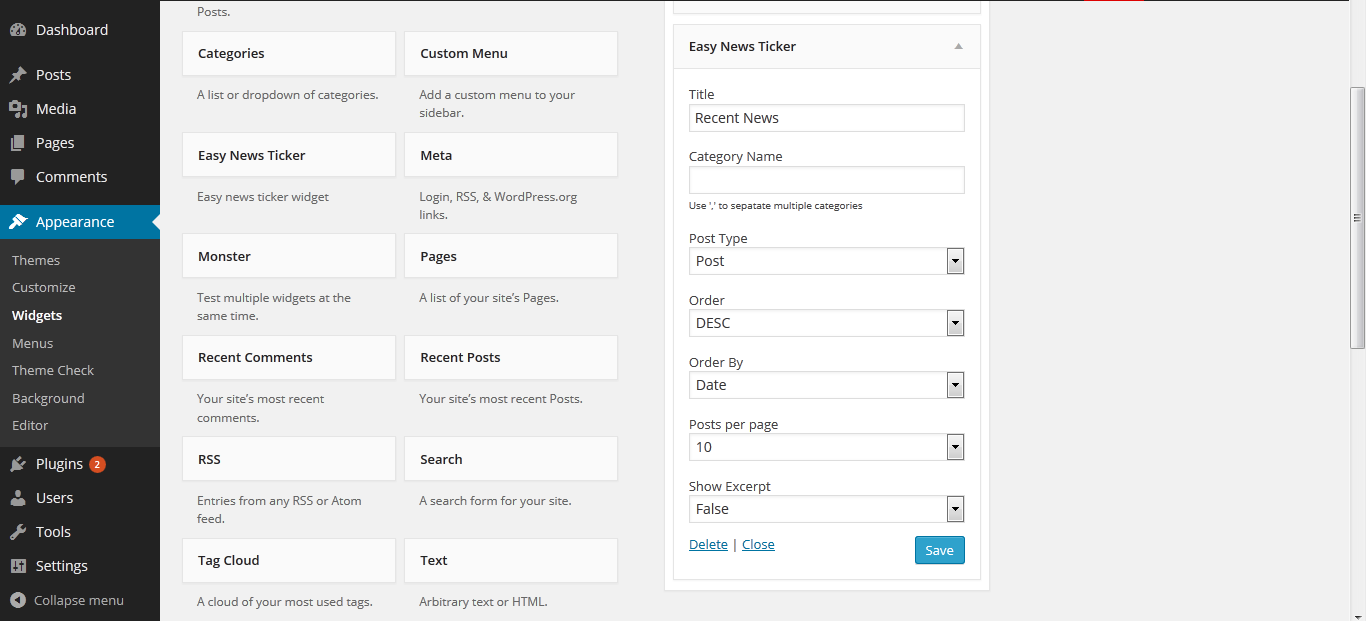Click Collapse menu text
Viewport: 1366px width, 621px height.
pyautogui.click(x=79, y=600)
